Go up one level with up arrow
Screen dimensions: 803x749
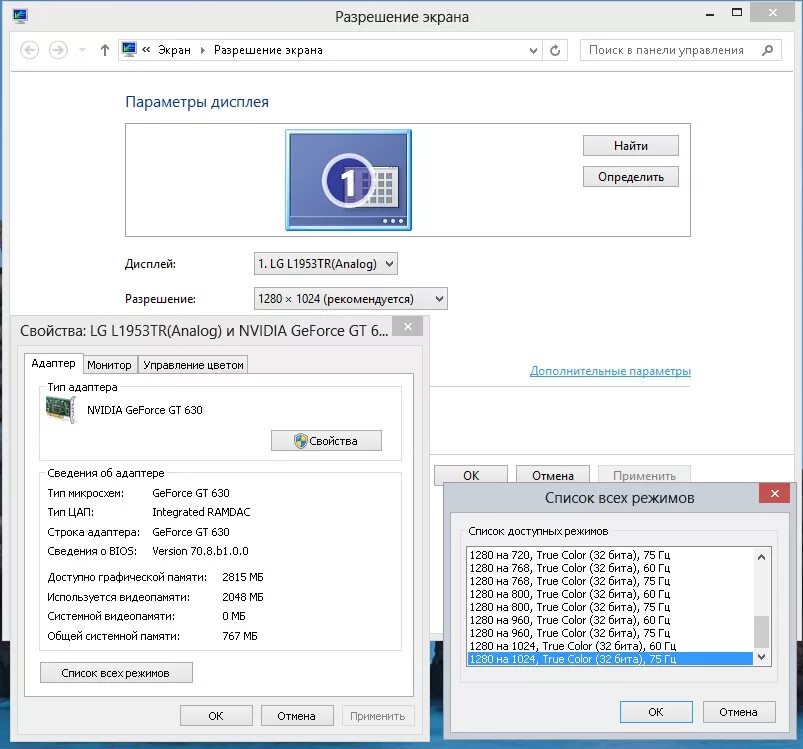point(105,50)
